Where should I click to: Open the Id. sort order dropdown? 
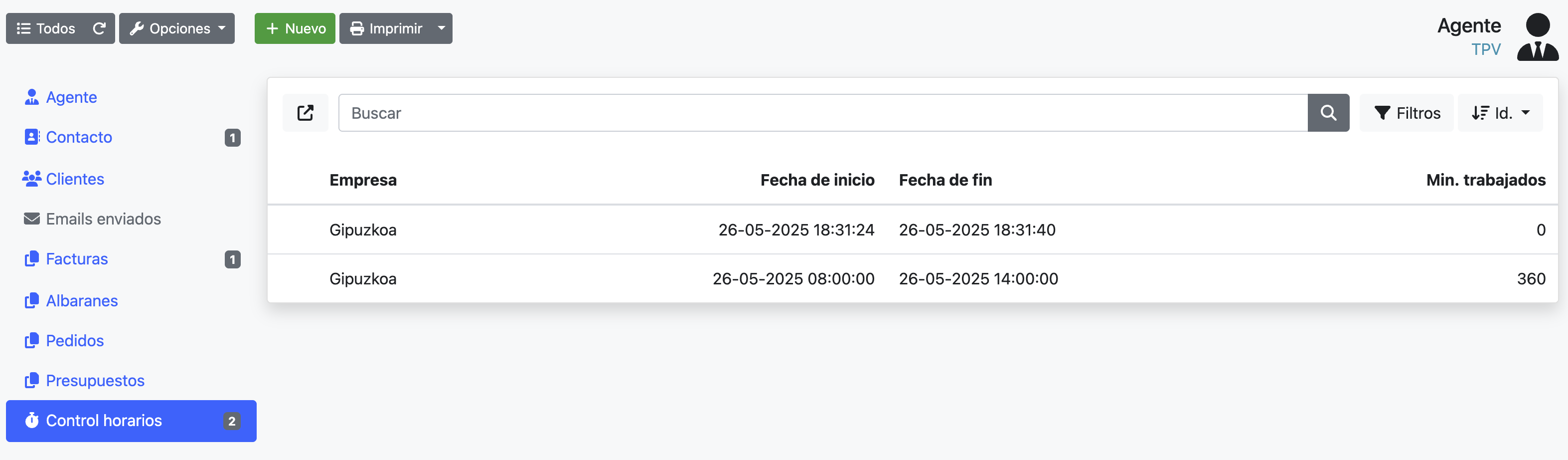click(1500, 113)
